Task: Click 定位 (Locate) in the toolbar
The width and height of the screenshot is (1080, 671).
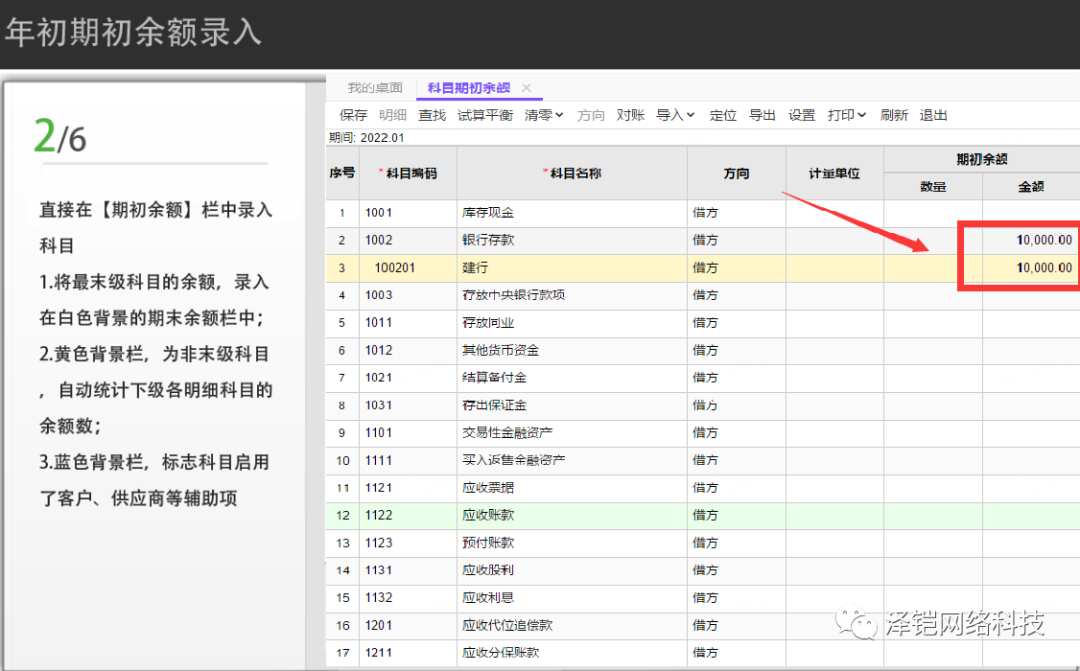Action: 723,116
